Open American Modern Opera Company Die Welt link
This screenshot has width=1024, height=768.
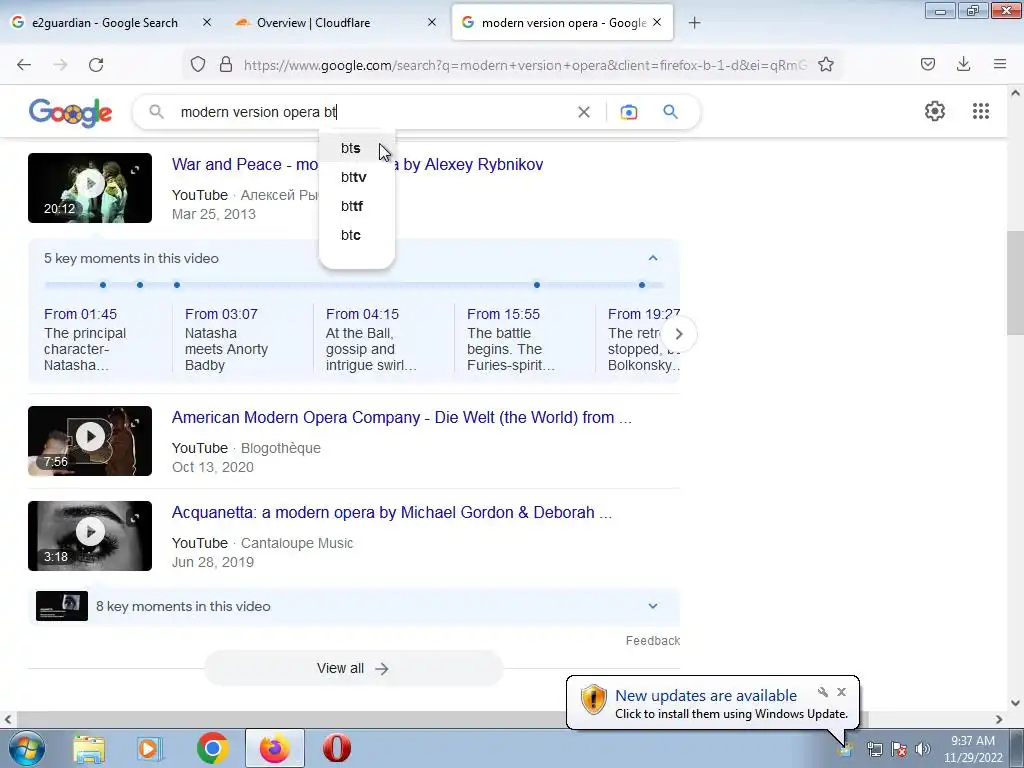(402, 417)
